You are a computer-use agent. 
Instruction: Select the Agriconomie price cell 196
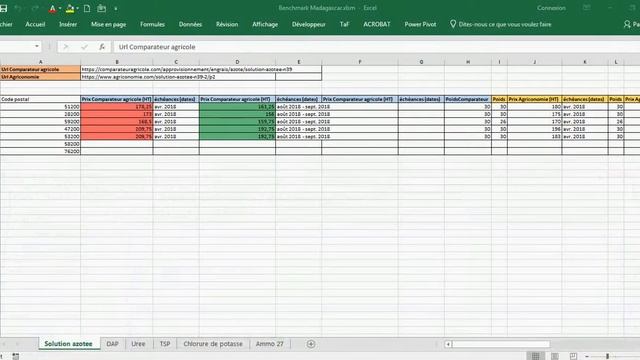534,129
